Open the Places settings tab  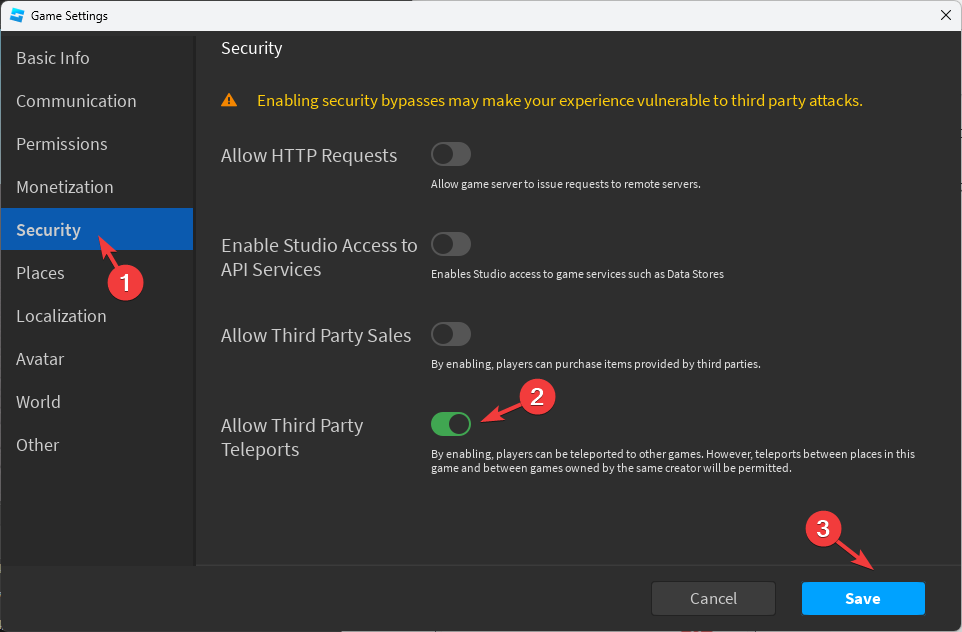pos(40,273)
